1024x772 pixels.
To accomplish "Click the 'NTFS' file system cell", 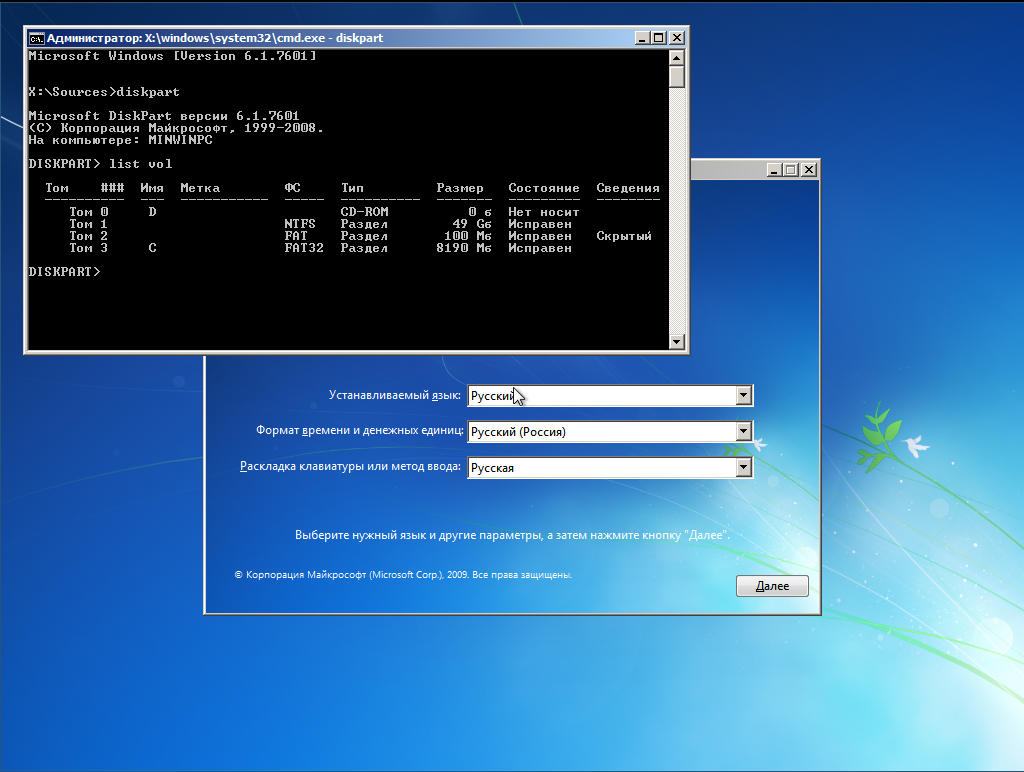I will point(300,223).
